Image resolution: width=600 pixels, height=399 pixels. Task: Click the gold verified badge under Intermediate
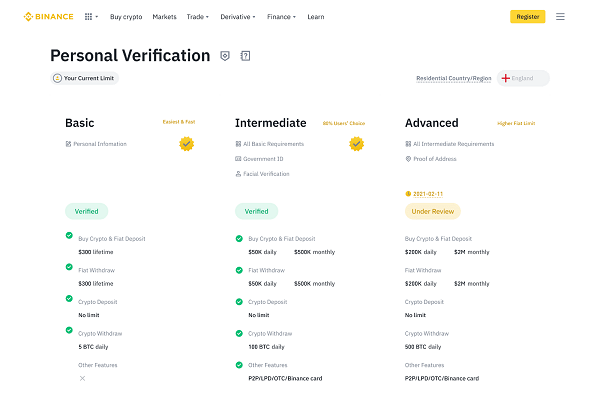pyautogui.click(x=356, y=144)
